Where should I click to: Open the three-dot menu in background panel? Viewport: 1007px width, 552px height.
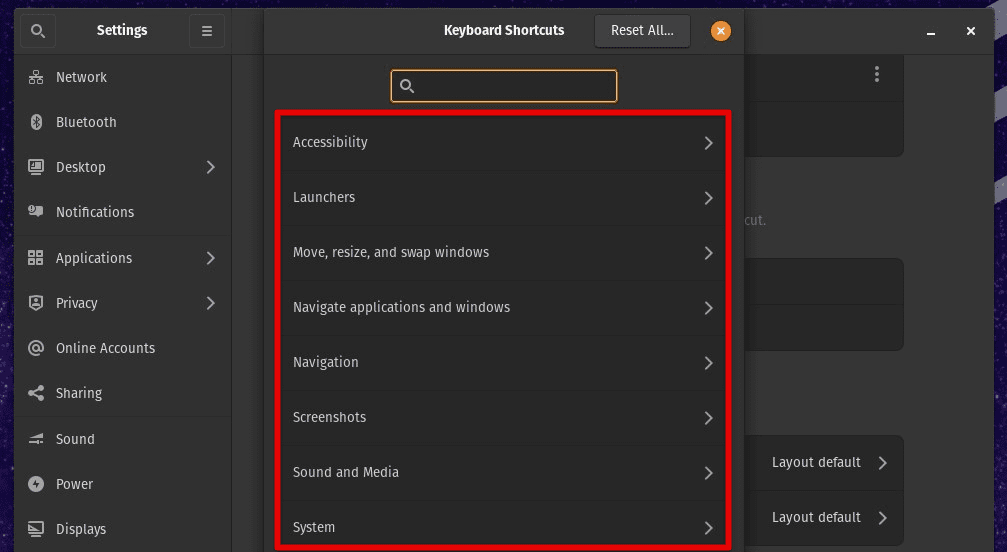click(877, 74)
